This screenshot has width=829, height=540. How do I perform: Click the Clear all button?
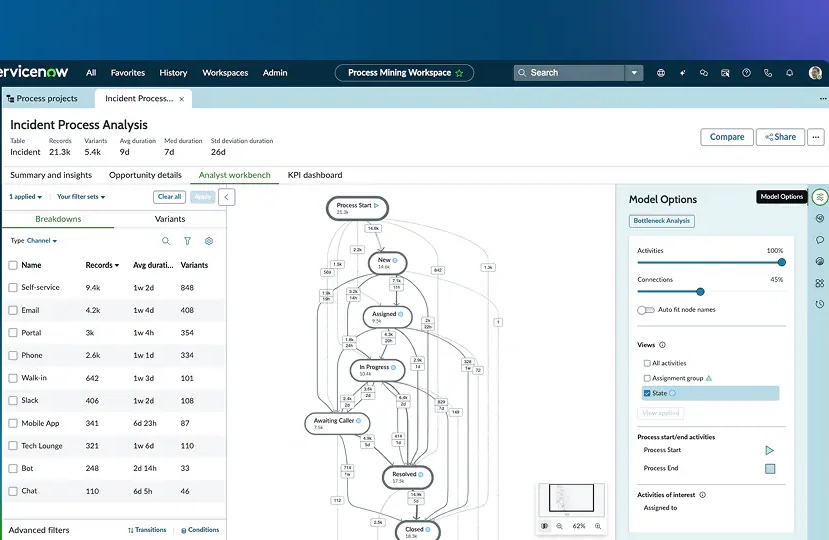click(x=170, y=197)
